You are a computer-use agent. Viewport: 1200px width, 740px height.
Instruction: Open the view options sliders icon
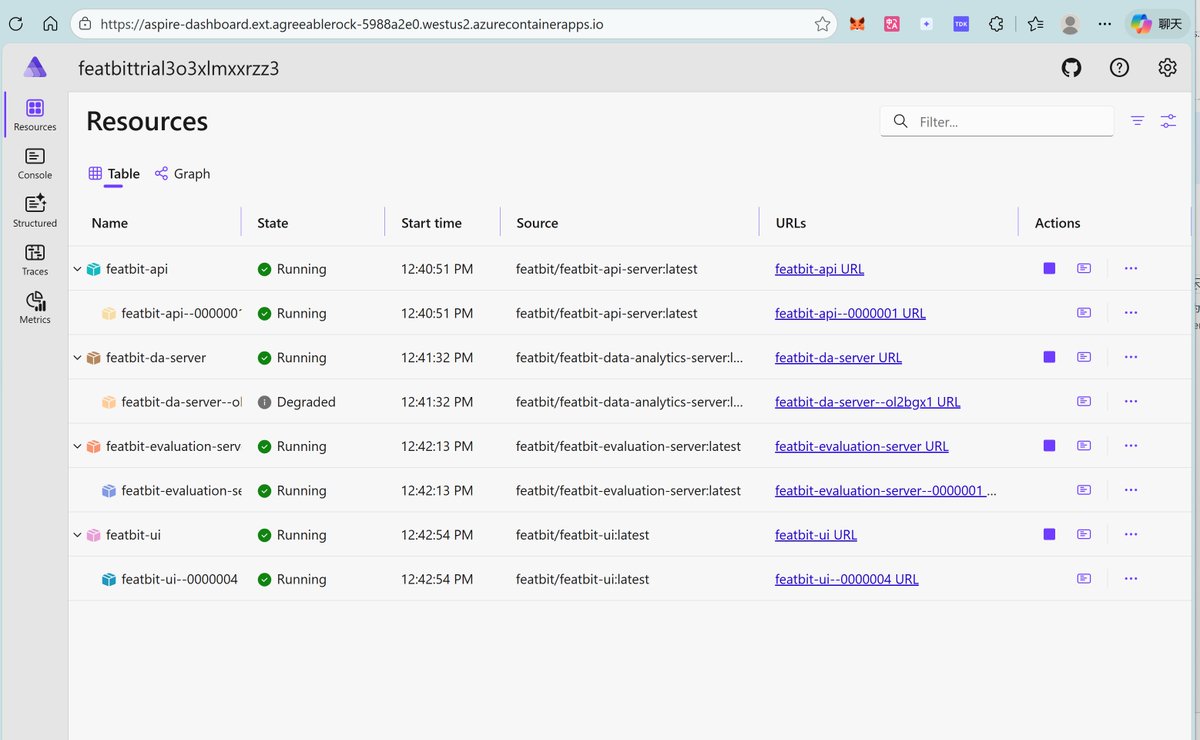tap(1168, 121)
